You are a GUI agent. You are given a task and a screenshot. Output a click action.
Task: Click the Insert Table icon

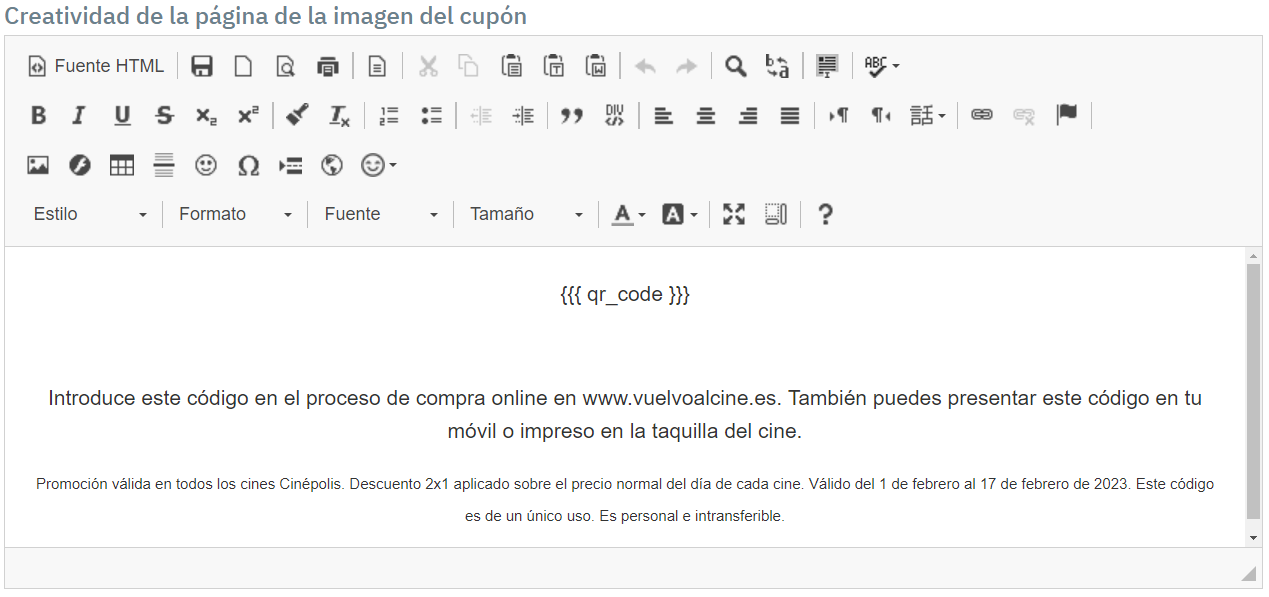coord(122,165)
